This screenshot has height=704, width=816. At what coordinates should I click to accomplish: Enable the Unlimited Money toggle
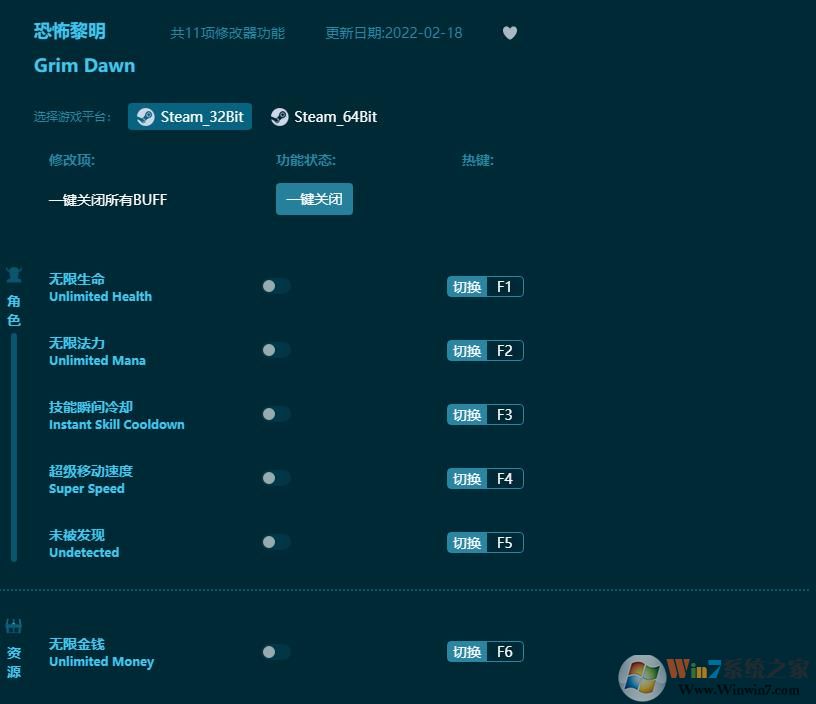click(x=275, y=651)
